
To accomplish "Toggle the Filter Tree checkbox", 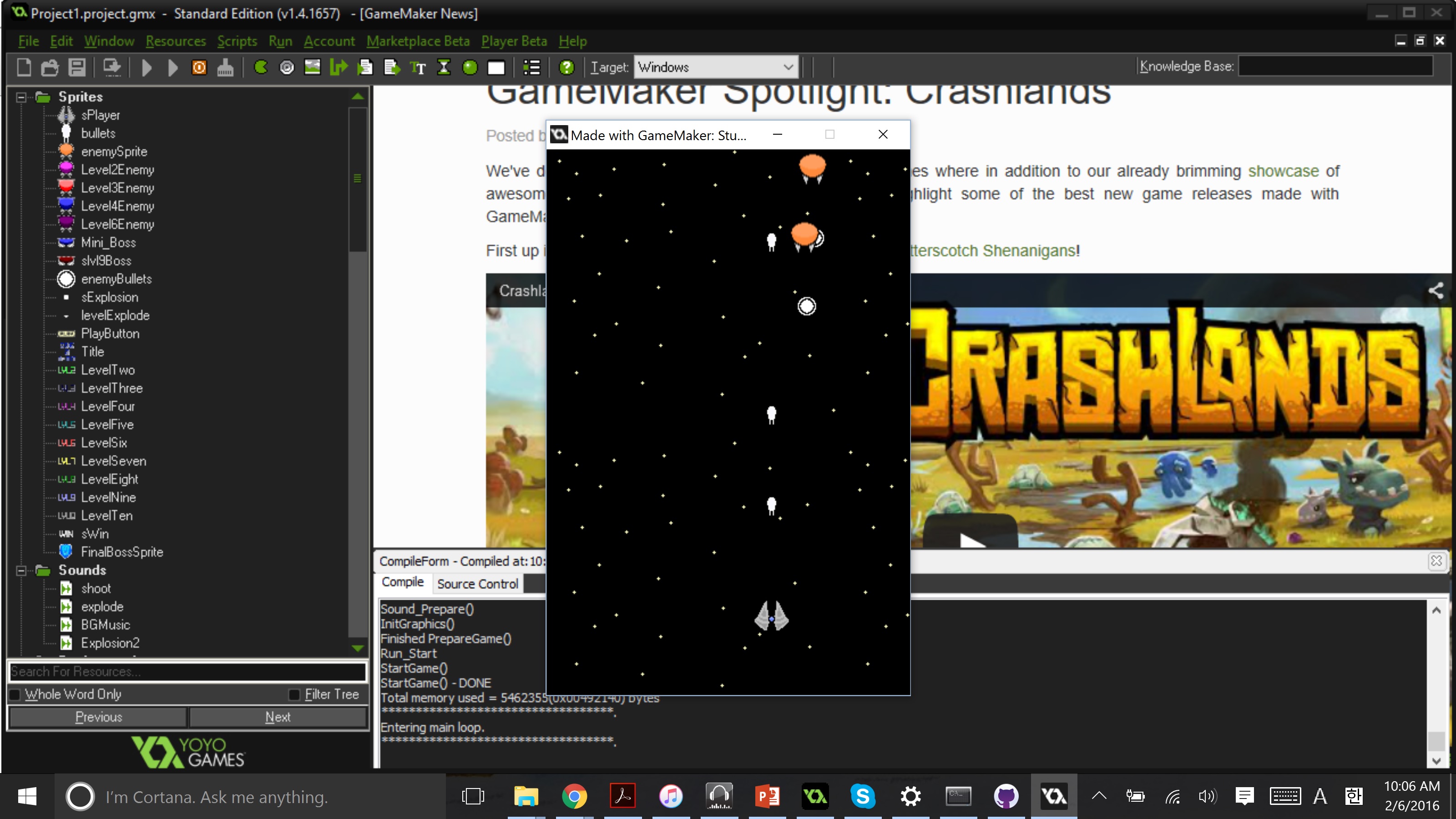I will [294, 694].
